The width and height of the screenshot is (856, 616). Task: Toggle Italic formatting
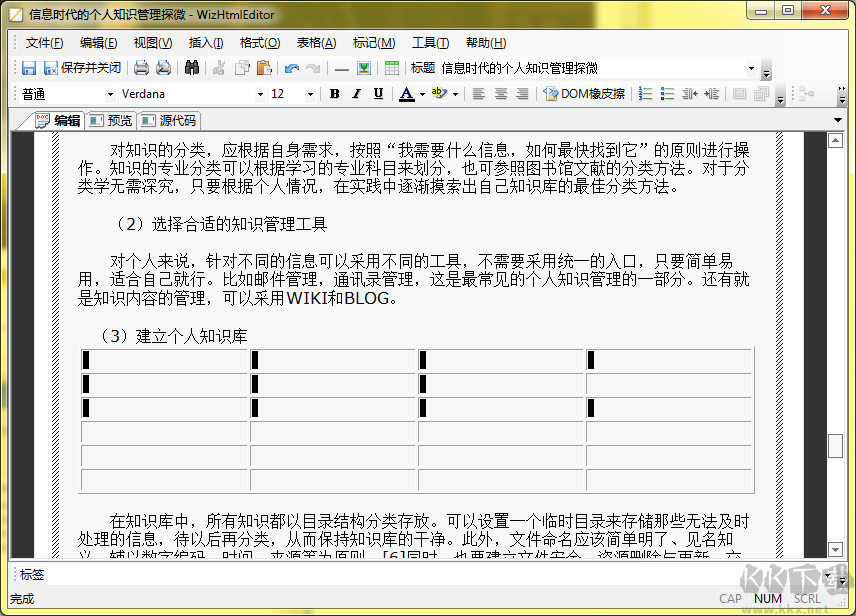point(356,94)
